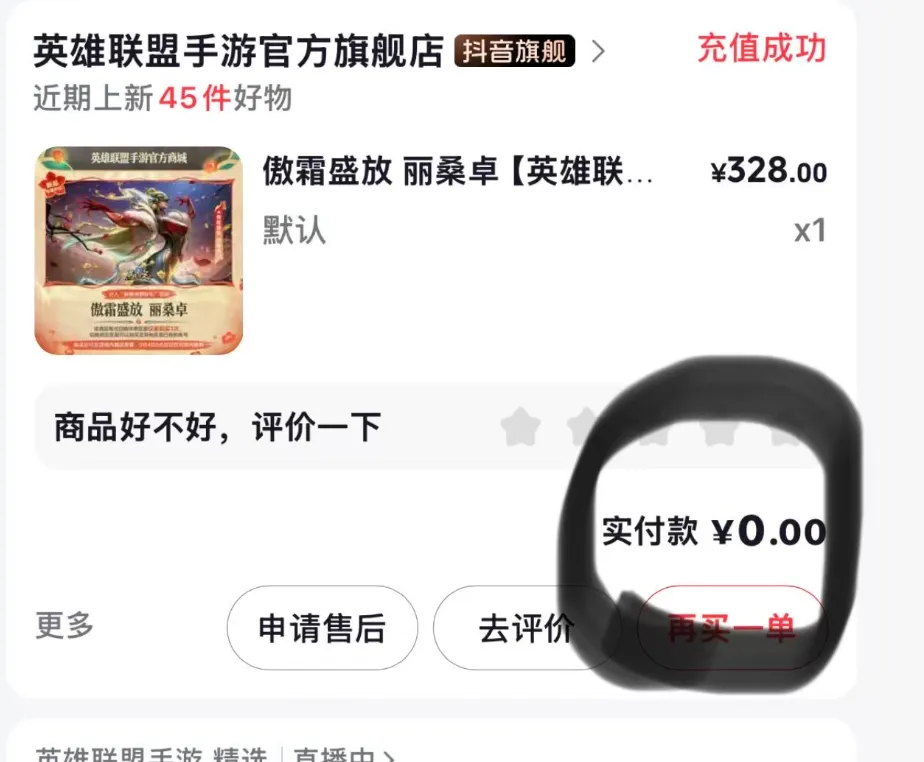
Task: Tap the 商品好不好,评价一下 prompt
Action: point(217,427)
